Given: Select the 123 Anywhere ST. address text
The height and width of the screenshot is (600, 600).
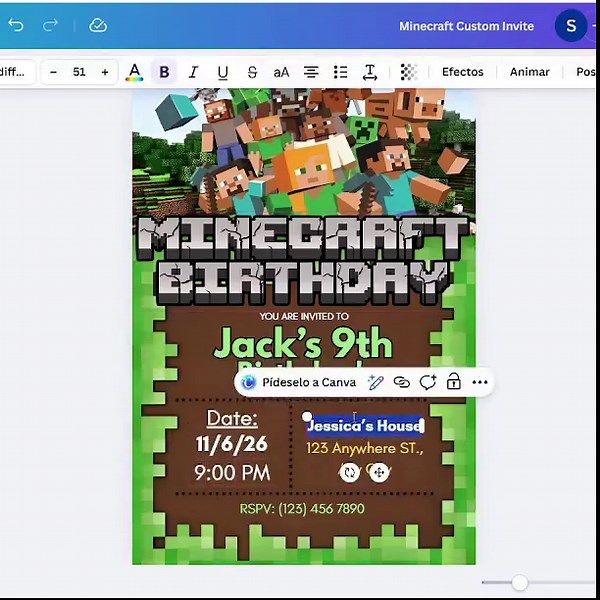Looking at the screenshot, I should 365,448.
